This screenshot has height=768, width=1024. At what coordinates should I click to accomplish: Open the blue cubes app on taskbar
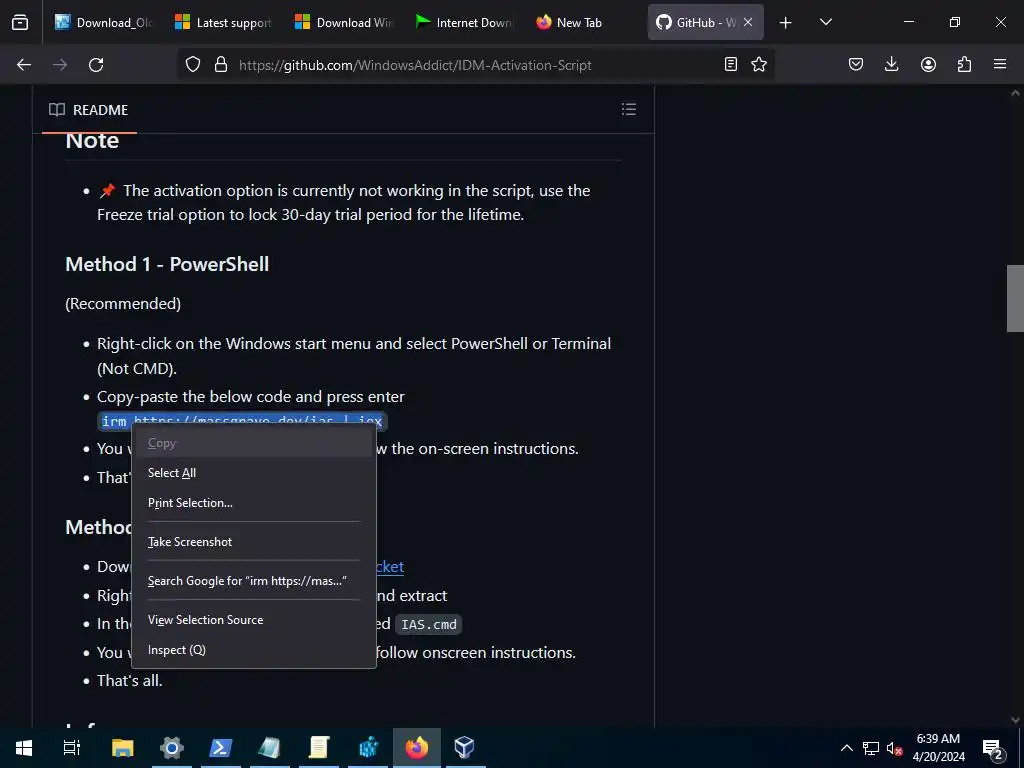pyautogui.click(x=368, y=748)
